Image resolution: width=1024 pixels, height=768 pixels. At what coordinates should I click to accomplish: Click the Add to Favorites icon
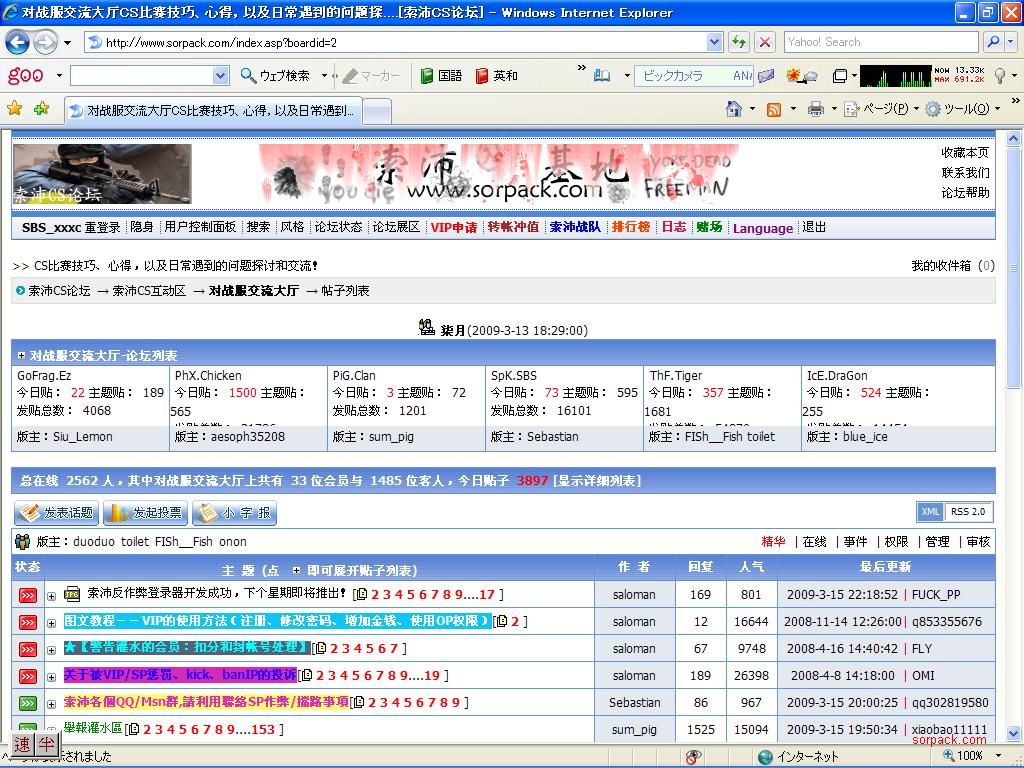41,109
